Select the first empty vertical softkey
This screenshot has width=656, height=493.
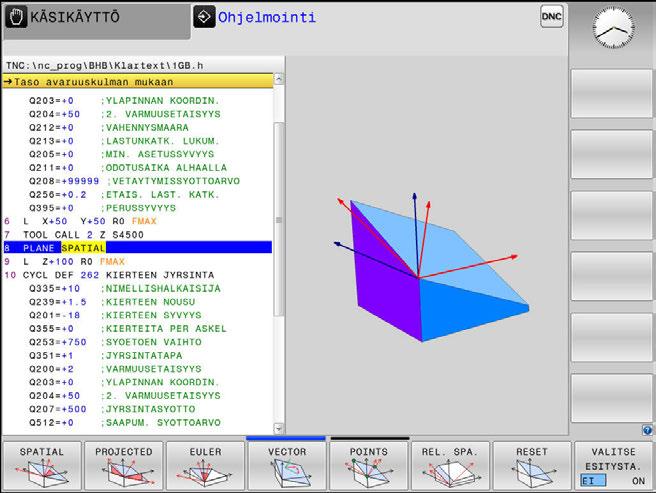pyautogui.click(x=611, y=94)
